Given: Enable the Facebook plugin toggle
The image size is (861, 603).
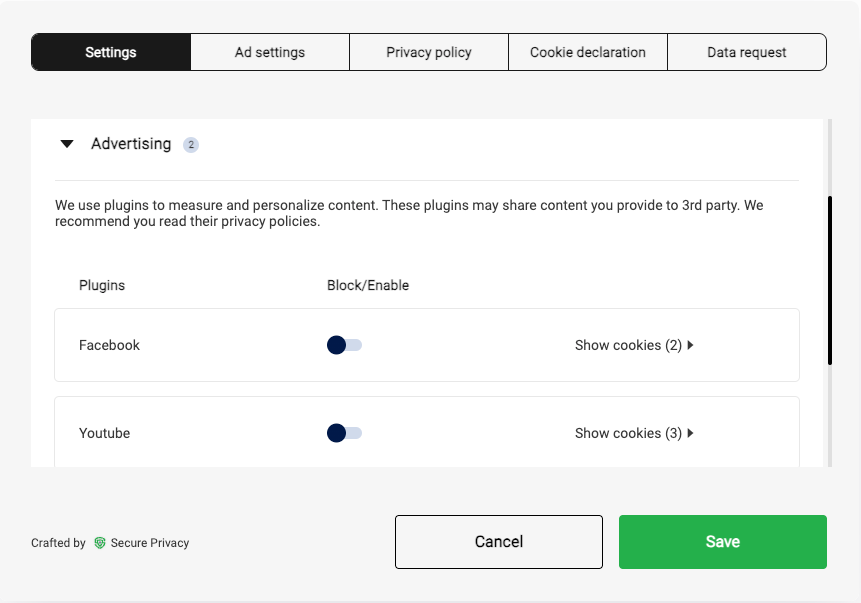Looking at the screenshot, I should [x=344, y=345].
